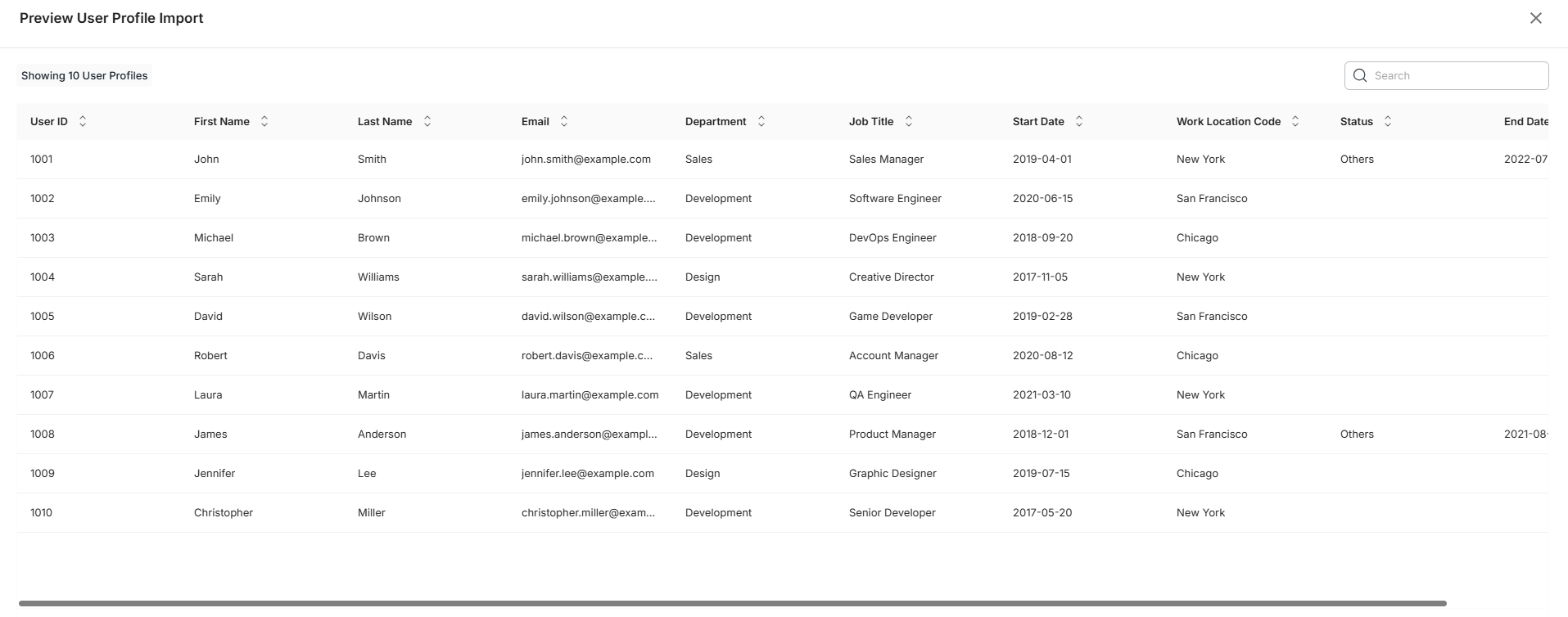Sort by First Name column arrows

click(x=264, y=121)
